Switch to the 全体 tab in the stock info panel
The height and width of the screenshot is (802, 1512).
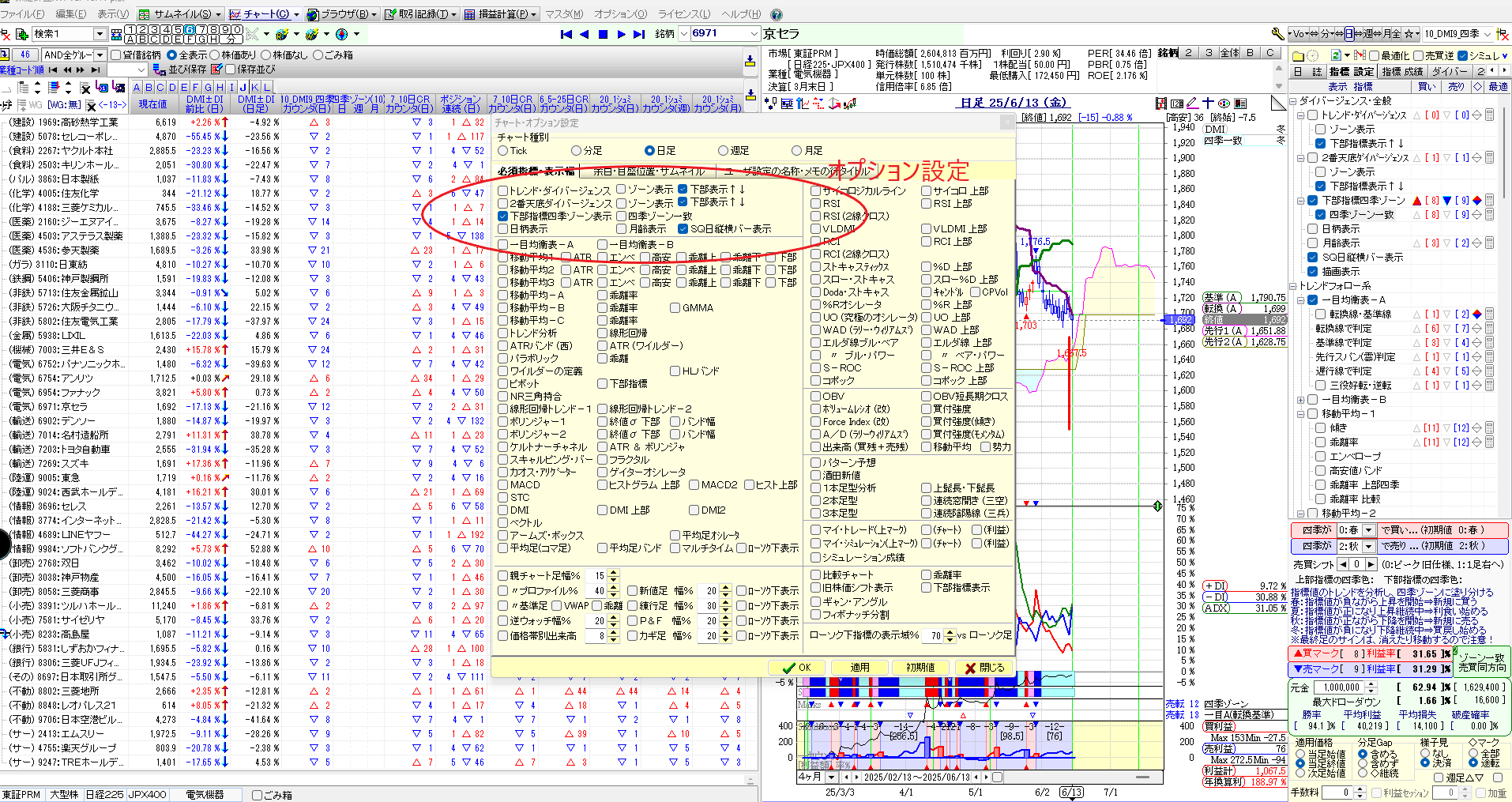tap(1229, 53)
